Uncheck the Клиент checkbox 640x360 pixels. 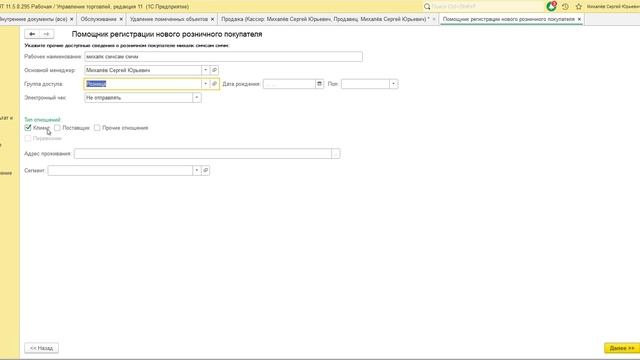(x=28, y=128)
